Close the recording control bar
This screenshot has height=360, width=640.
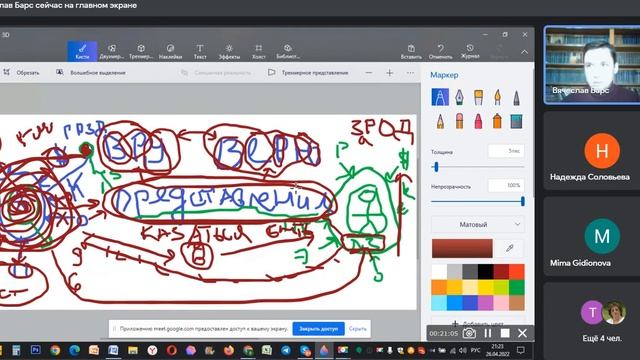click(522, 333)
